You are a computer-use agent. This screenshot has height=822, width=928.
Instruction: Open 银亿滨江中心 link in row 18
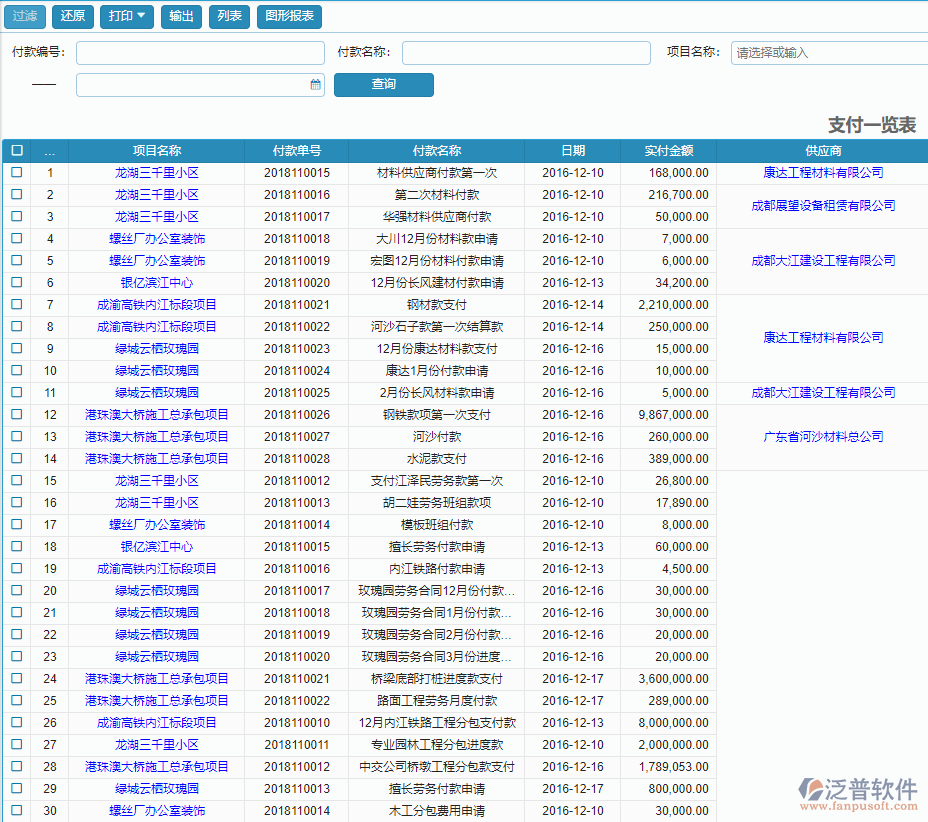(x=157, y=547)
